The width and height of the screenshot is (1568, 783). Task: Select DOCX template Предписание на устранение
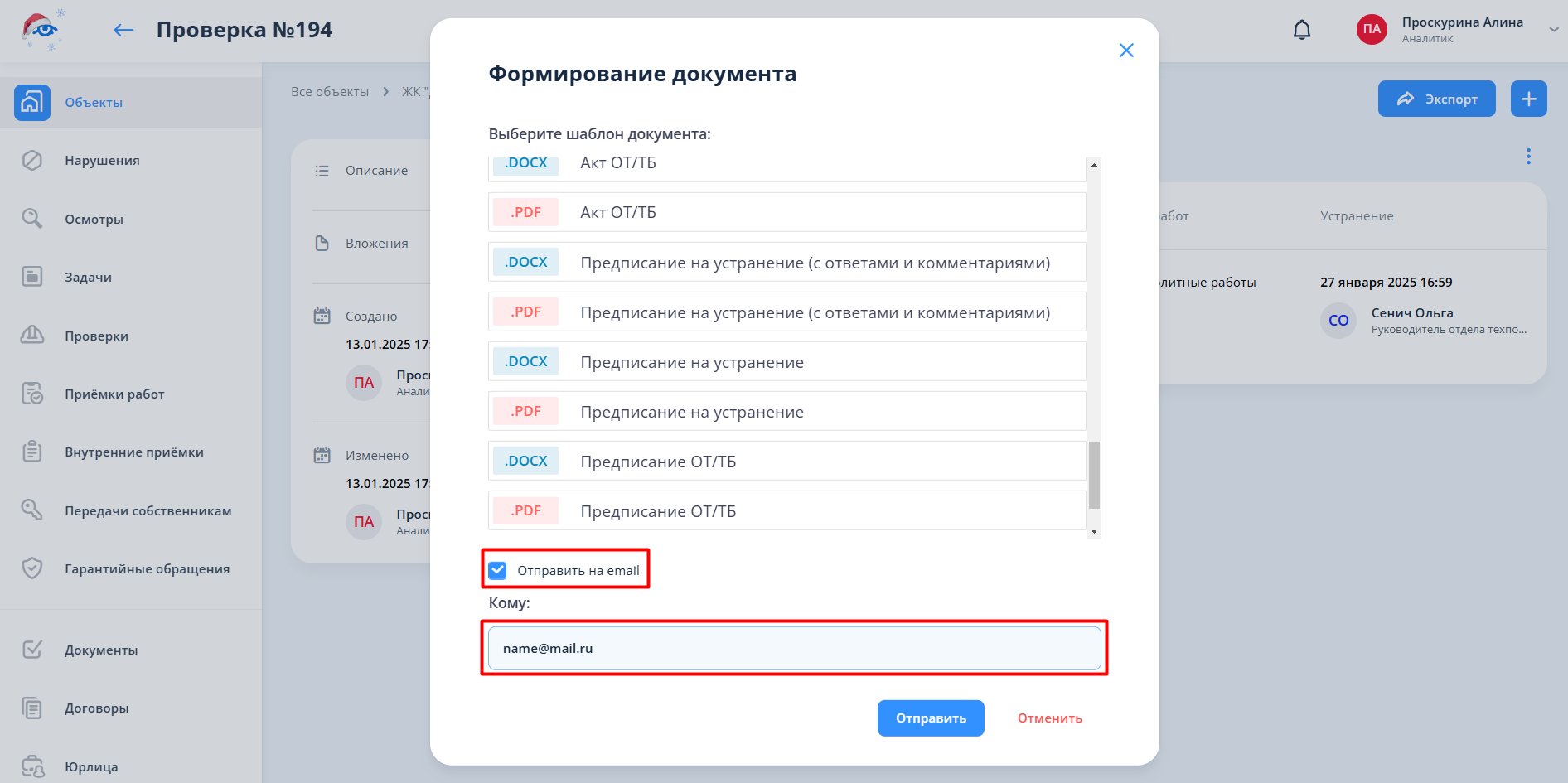pos(787,362)
